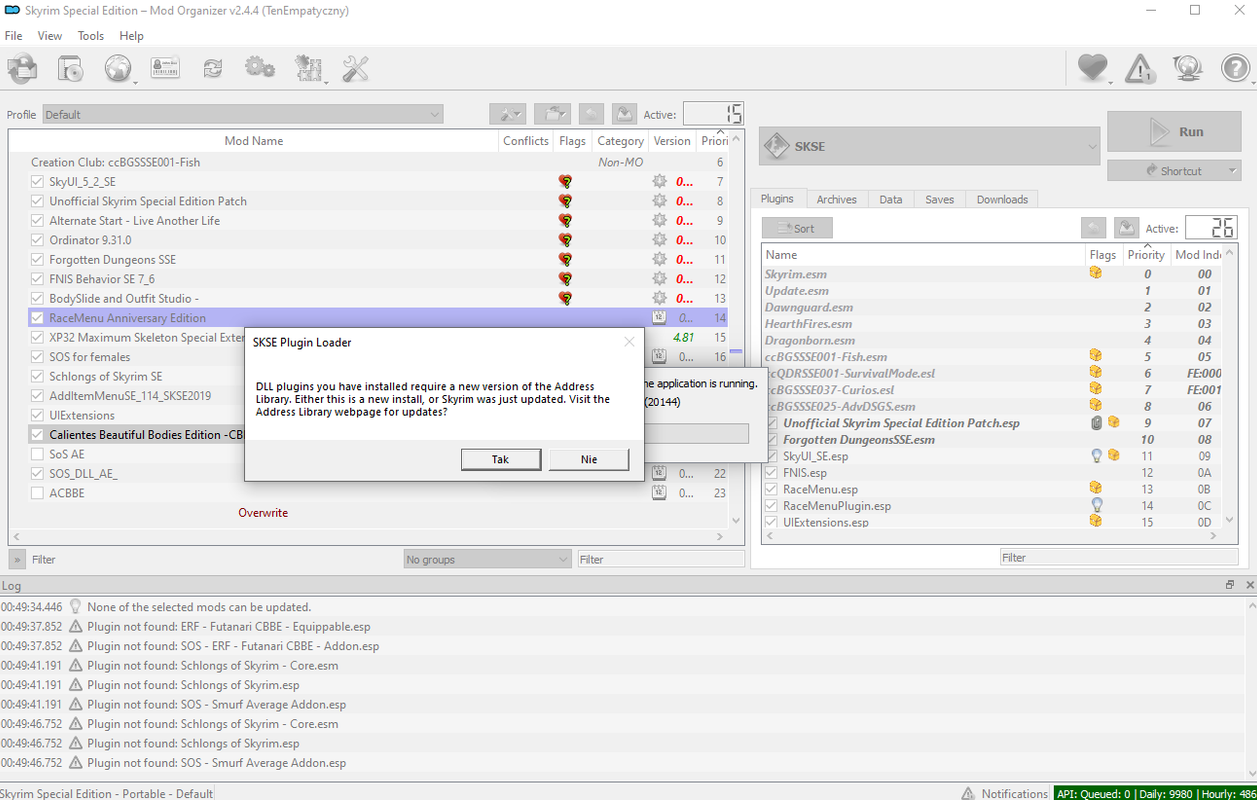Screen dimensions: 1257x800
Task: Enable the SoS AE mod checkbox
Action: pos(37,454)
